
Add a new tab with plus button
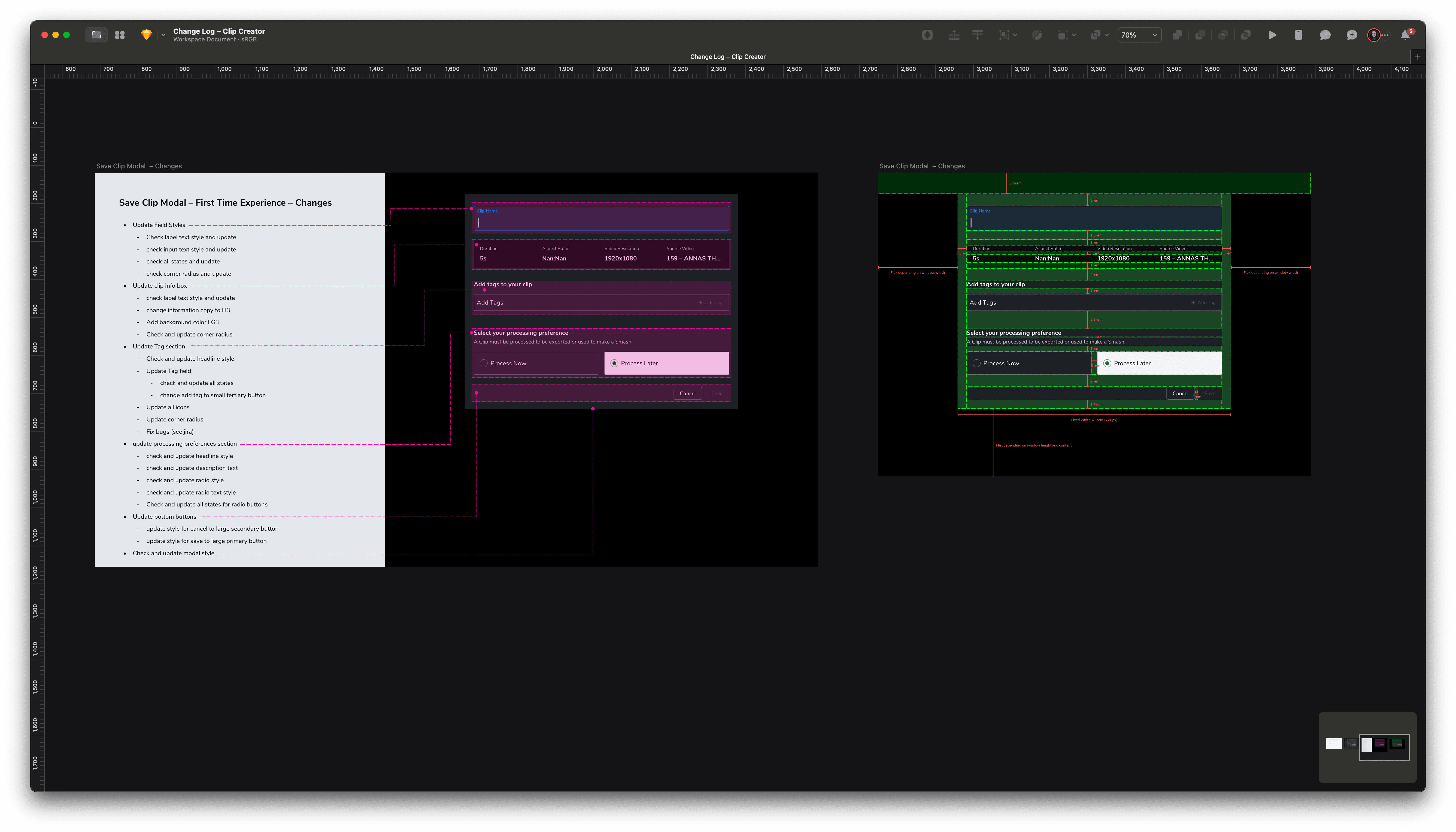(1417, 57)
